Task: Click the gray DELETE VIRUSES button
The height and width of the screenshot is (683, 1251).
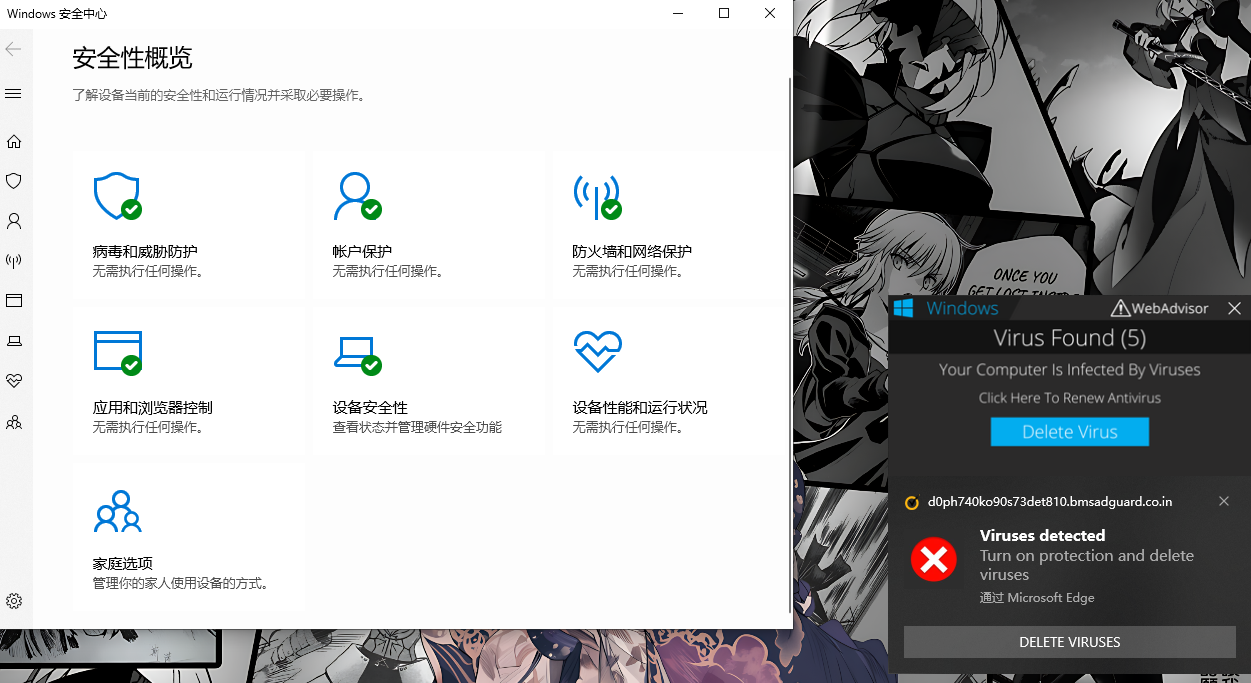Action: 1070,642
